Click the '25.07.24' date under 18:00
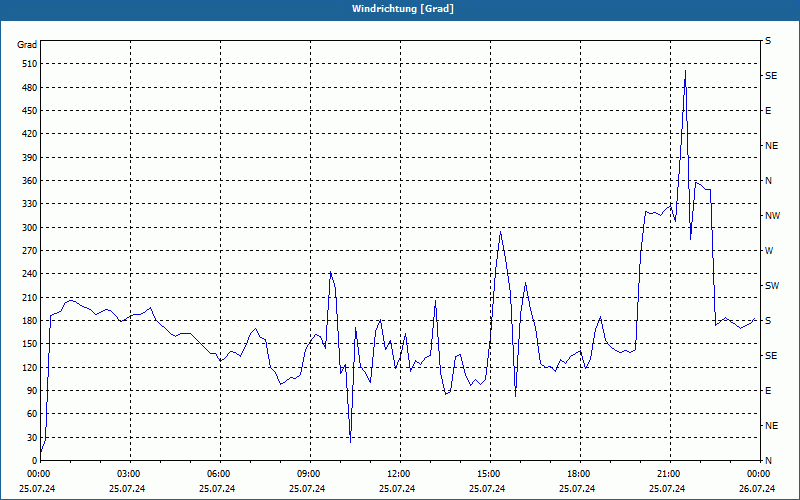Screen dimensions: 800x500 tap(577, 488)
